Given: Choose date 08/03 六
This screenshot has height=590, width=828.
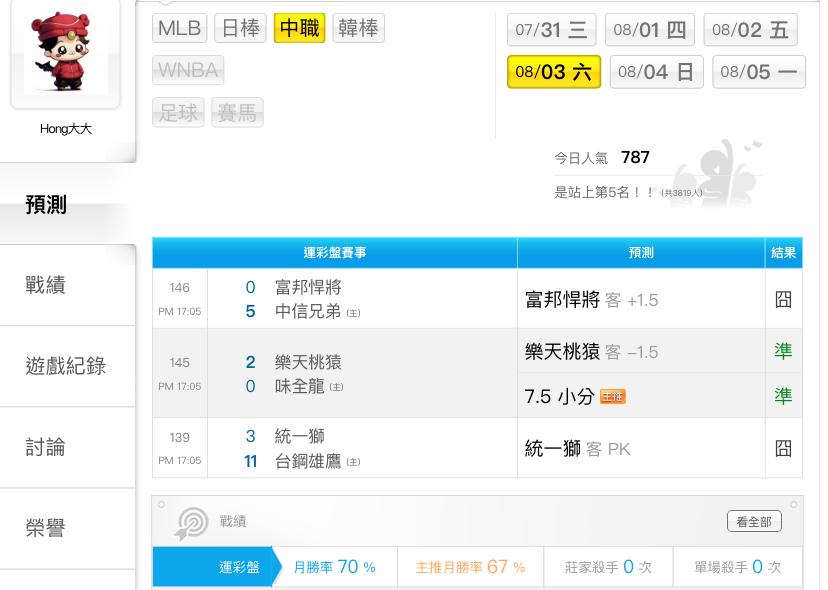Looking at the screenshot, I should (553, 71).
